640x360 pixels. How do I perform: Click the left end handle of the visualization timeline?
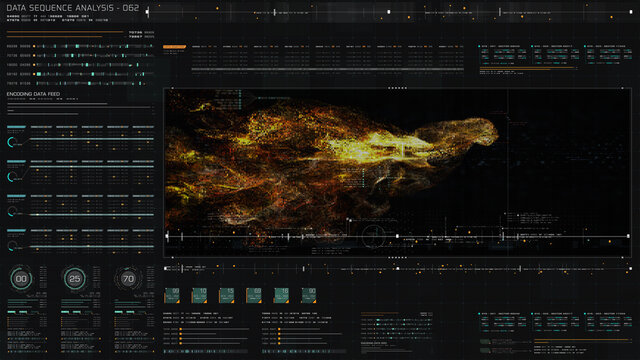click(167, 236)
